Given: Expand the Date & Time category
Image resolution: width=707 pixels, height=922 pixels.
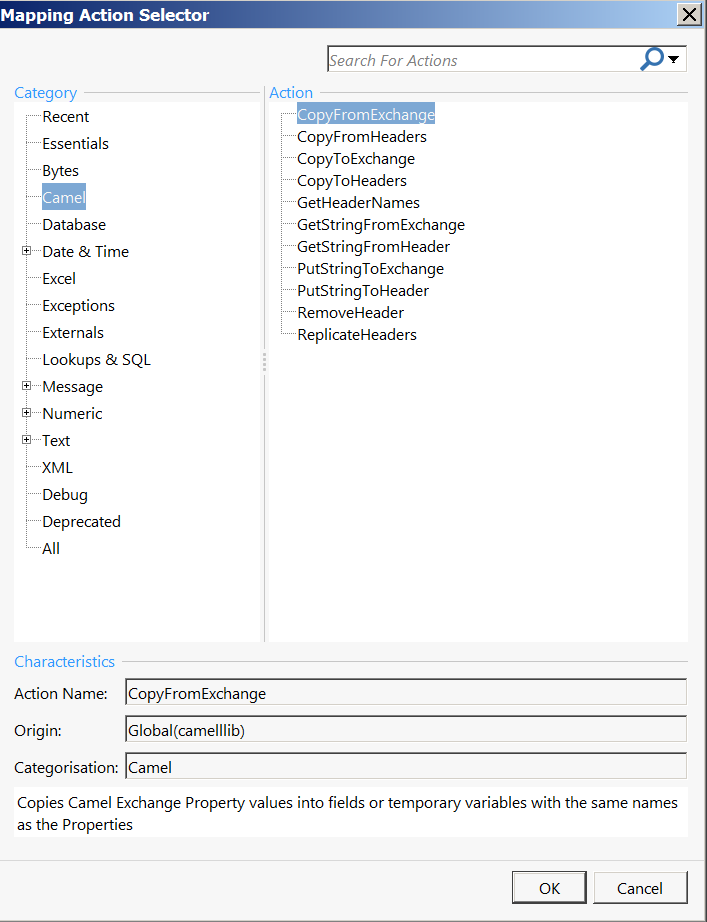Looking at the screenshot, I should [x=27, y=251].
